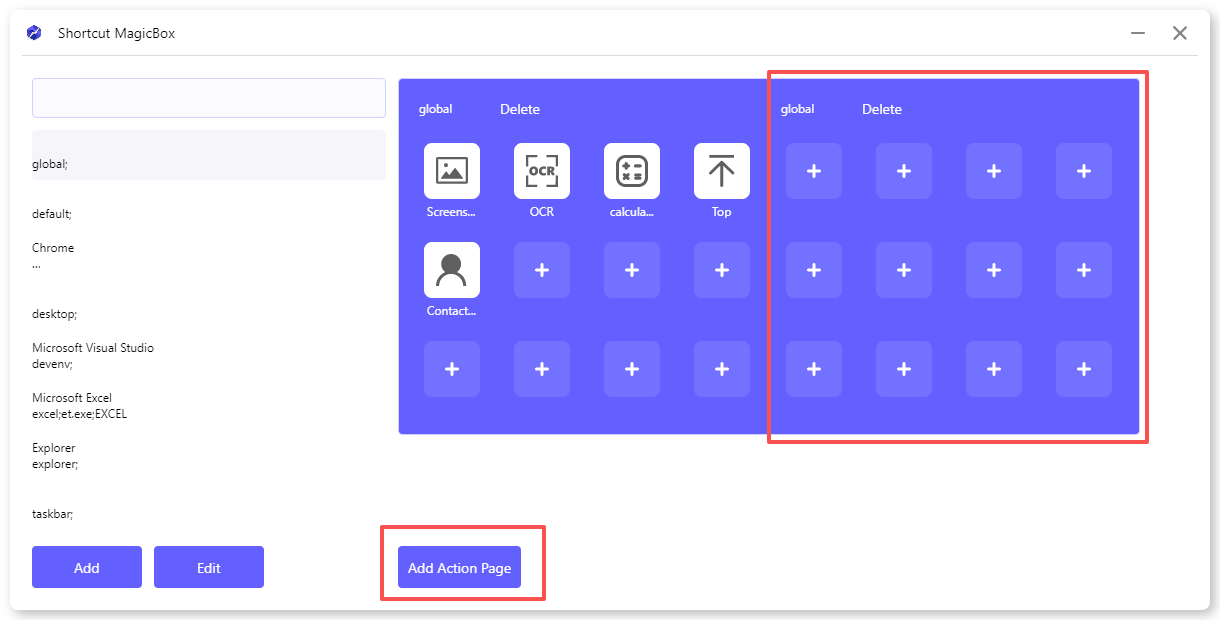The height and width of the screenshot is (620, 1220).
Task: Launch the OCR action icon
Action: [x=542, y=171]
